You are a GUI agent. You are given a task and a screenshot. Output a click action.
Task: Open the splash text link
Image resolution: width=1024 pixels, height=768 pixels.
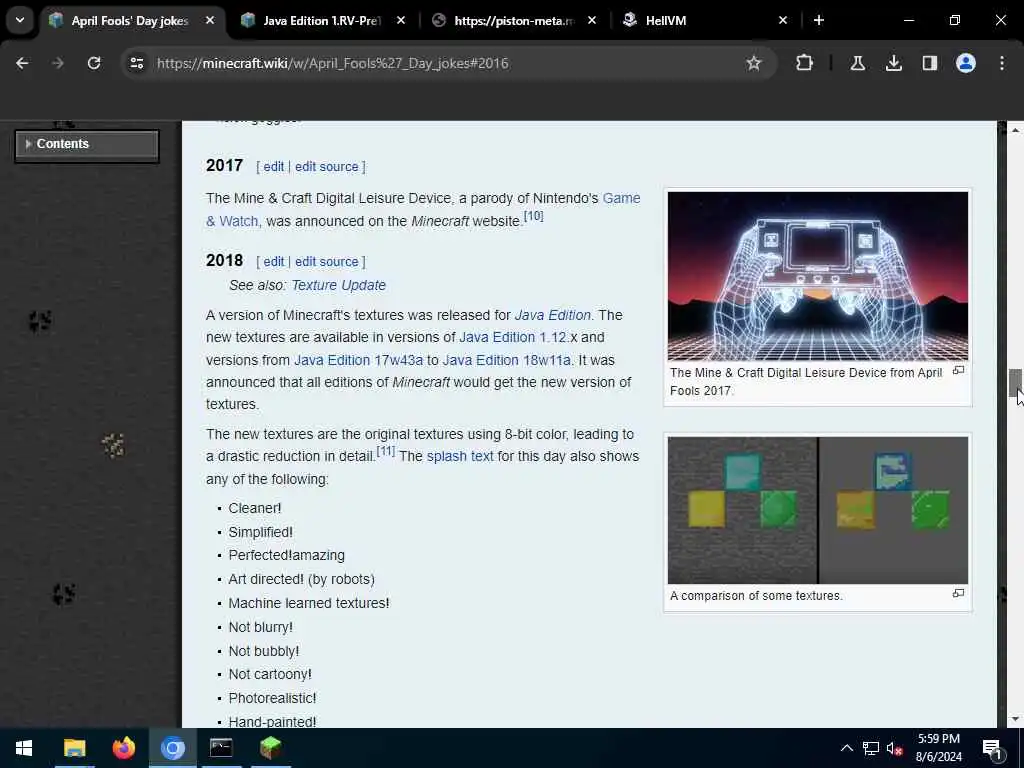460,456
